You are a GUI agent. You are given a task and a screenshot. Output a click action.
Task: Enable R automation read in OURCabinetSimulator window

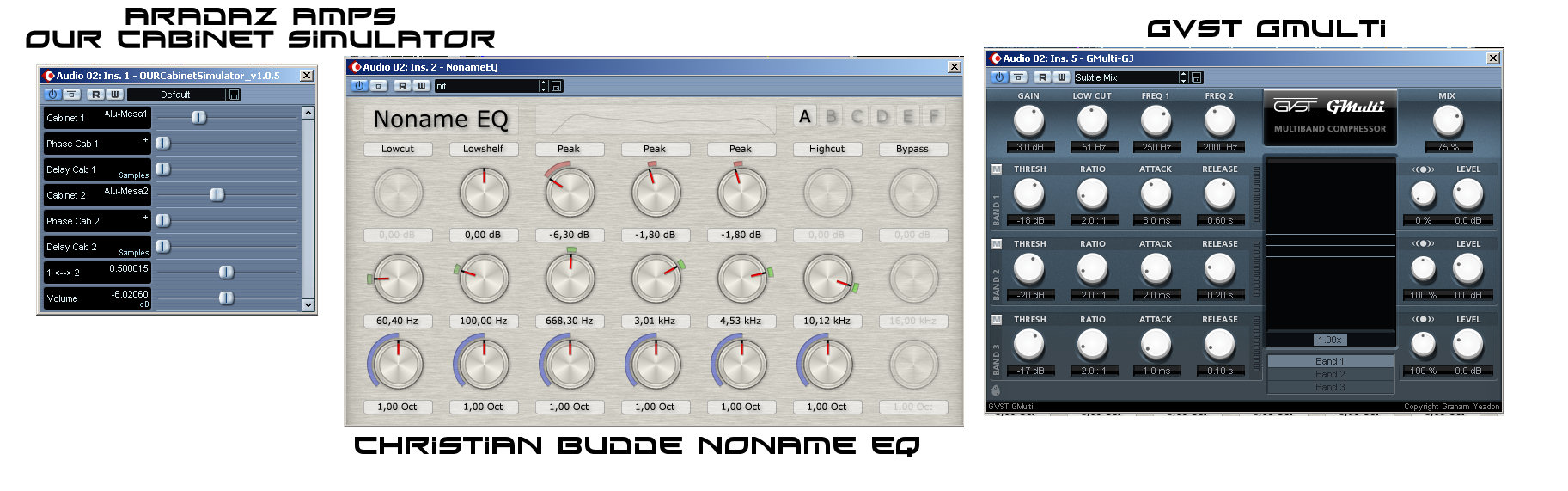point(96,95)
